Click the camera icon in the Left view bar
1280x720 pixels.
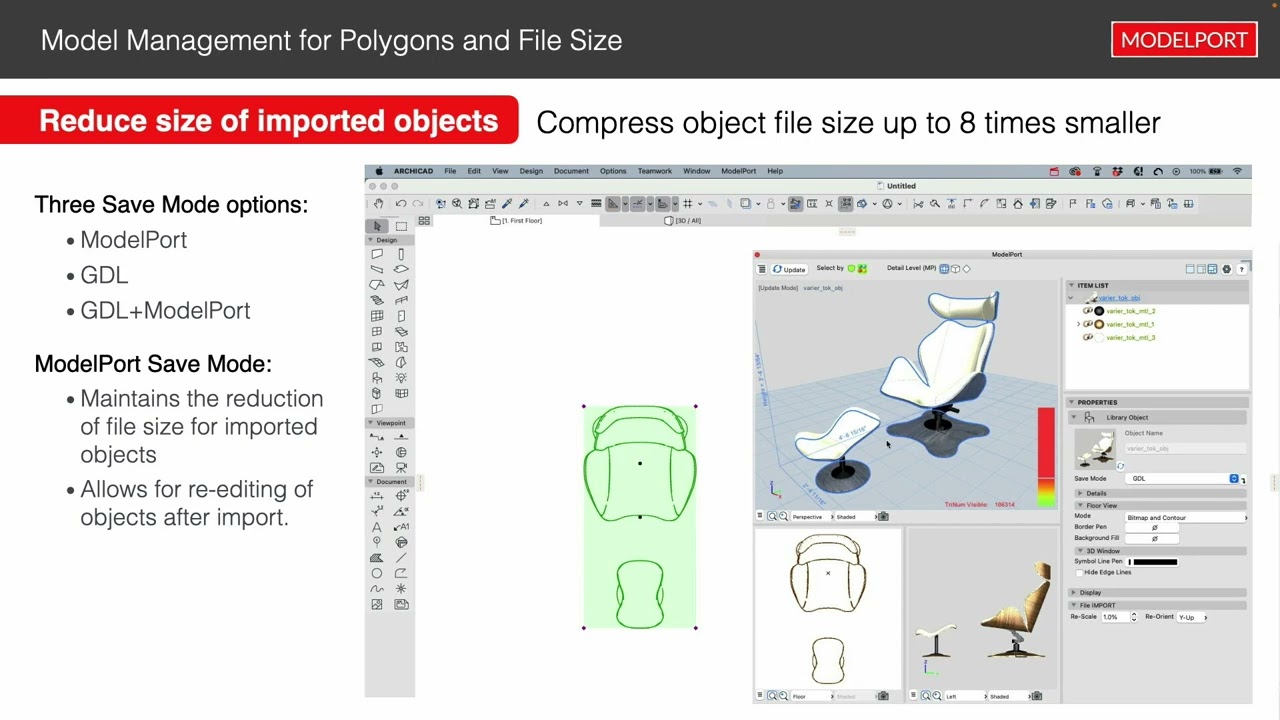[1036, 696]
